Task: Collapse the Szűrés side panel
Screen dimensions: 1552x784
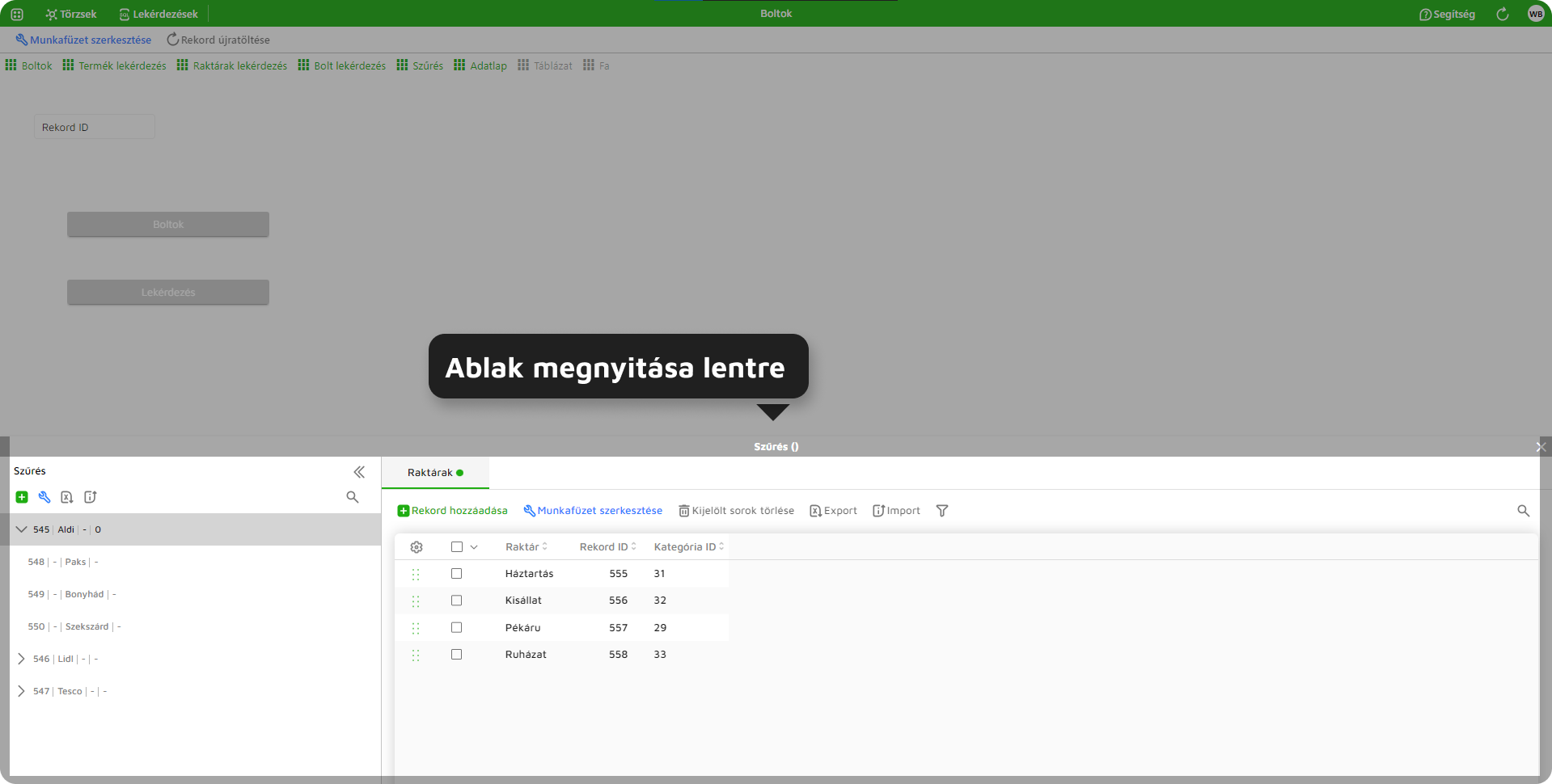Action: (x=359, y=472)
